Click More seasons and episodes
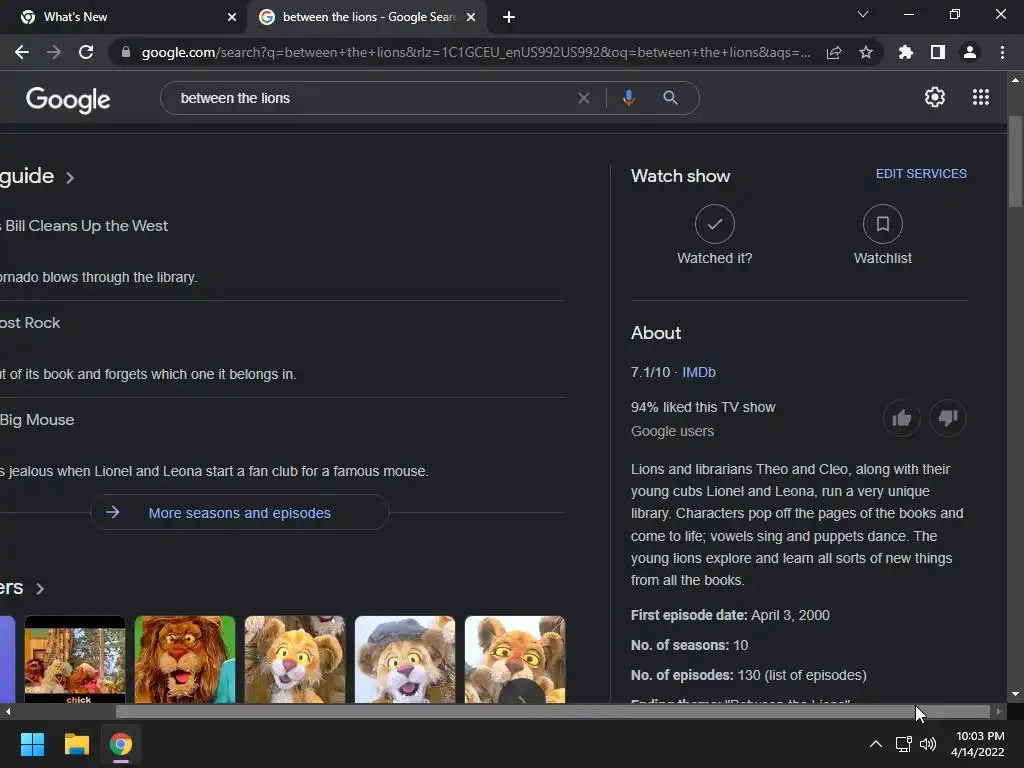The image size is (1024, 768). 240,513
